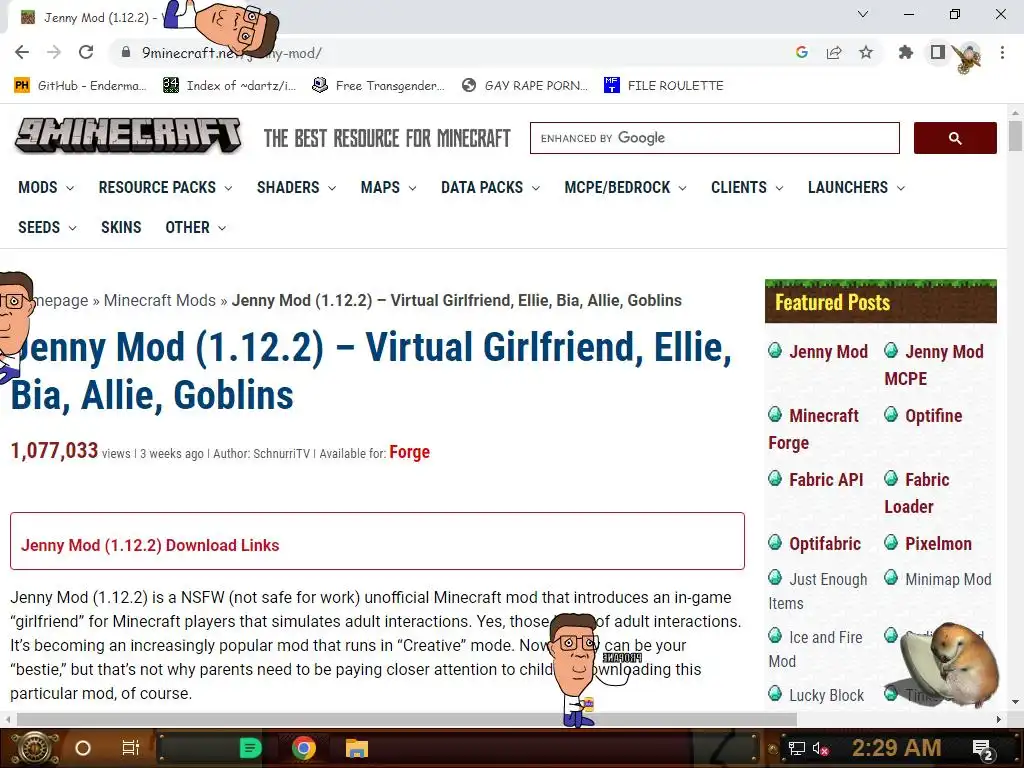Viewport: 1024px width, 768px height.
Task: Click the dark red search button
Action: 955,138
